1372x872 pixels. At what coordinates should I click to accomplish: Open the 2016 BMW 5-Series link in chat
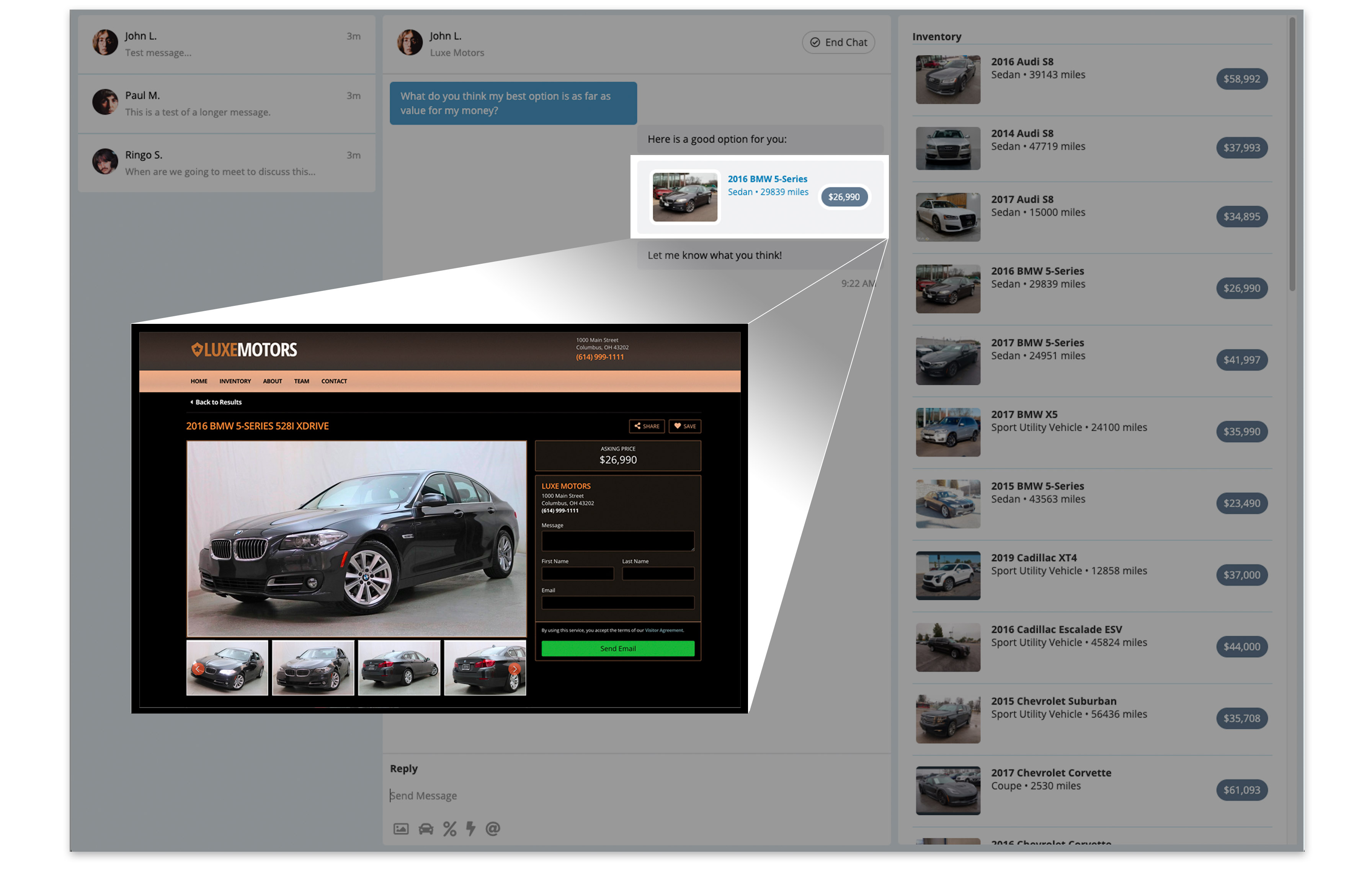(x=768, y=179)
